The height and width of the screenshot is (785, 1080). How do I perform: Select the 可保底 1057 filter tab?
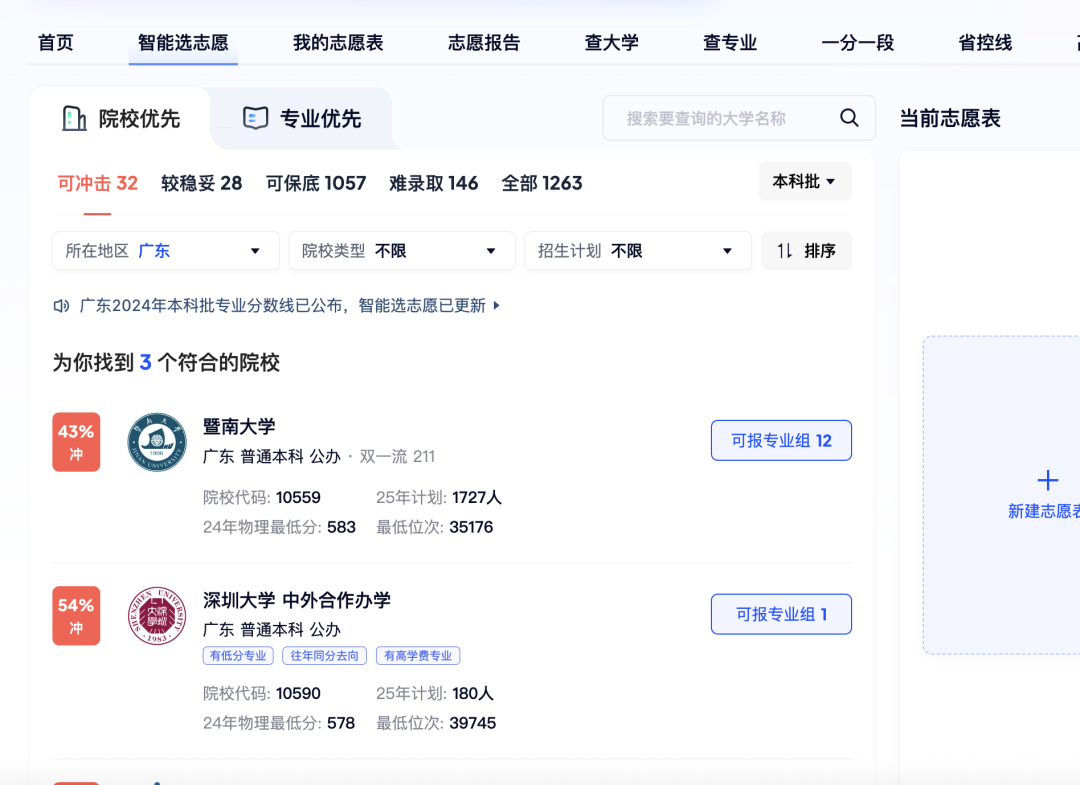316,183
